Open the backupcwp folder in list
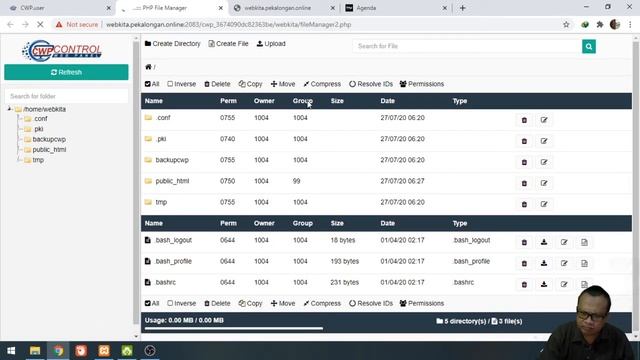This screenshot has height=360, width=640. point(172,160)
